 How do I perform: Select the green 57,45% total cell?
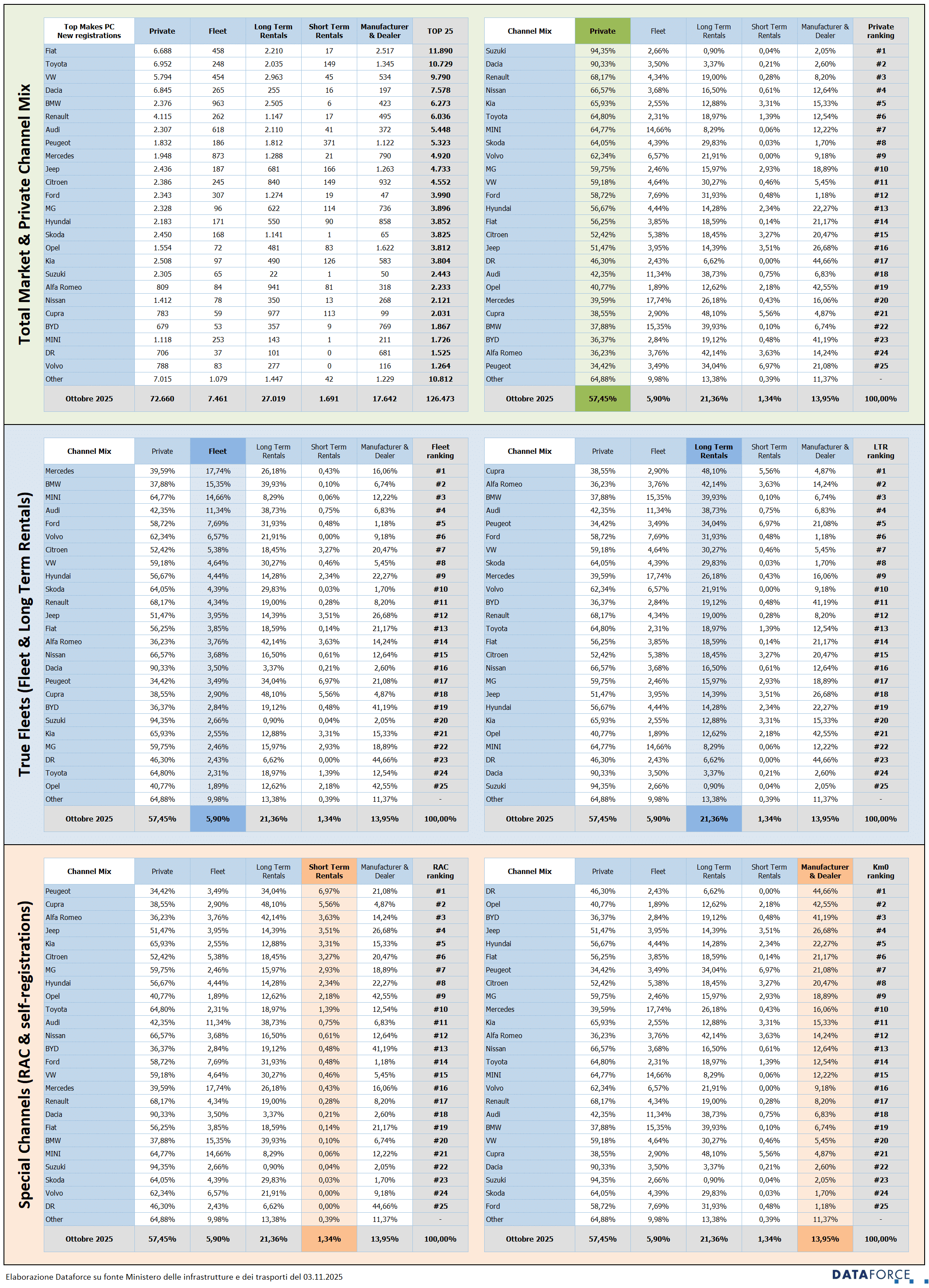click(602, 399)
